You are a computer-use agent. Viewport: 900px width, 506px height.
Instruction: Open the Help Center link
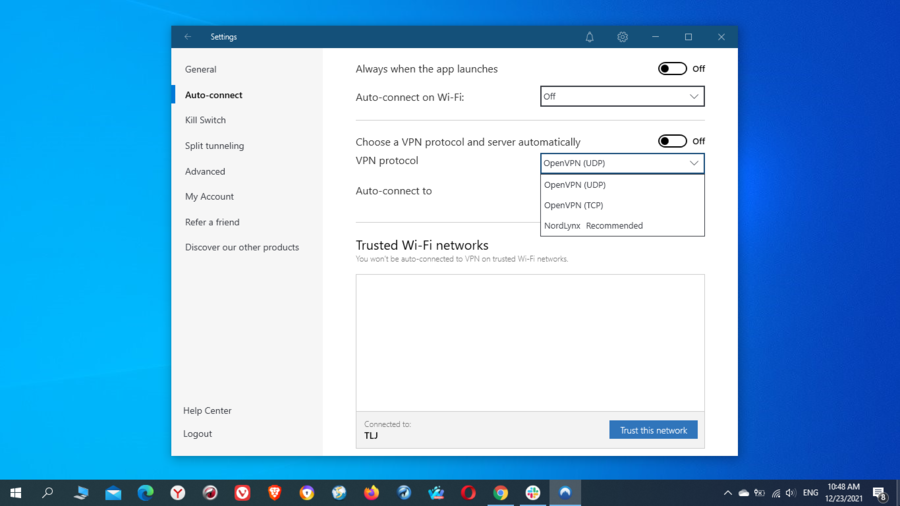(207, 411)
